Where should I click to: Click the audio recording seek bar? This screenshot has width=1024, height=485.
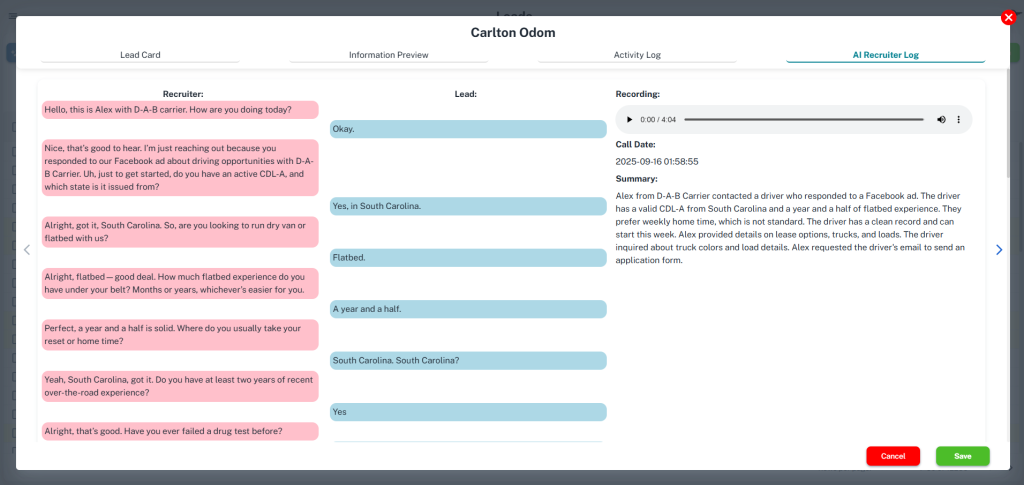click(x=803, y=120)
